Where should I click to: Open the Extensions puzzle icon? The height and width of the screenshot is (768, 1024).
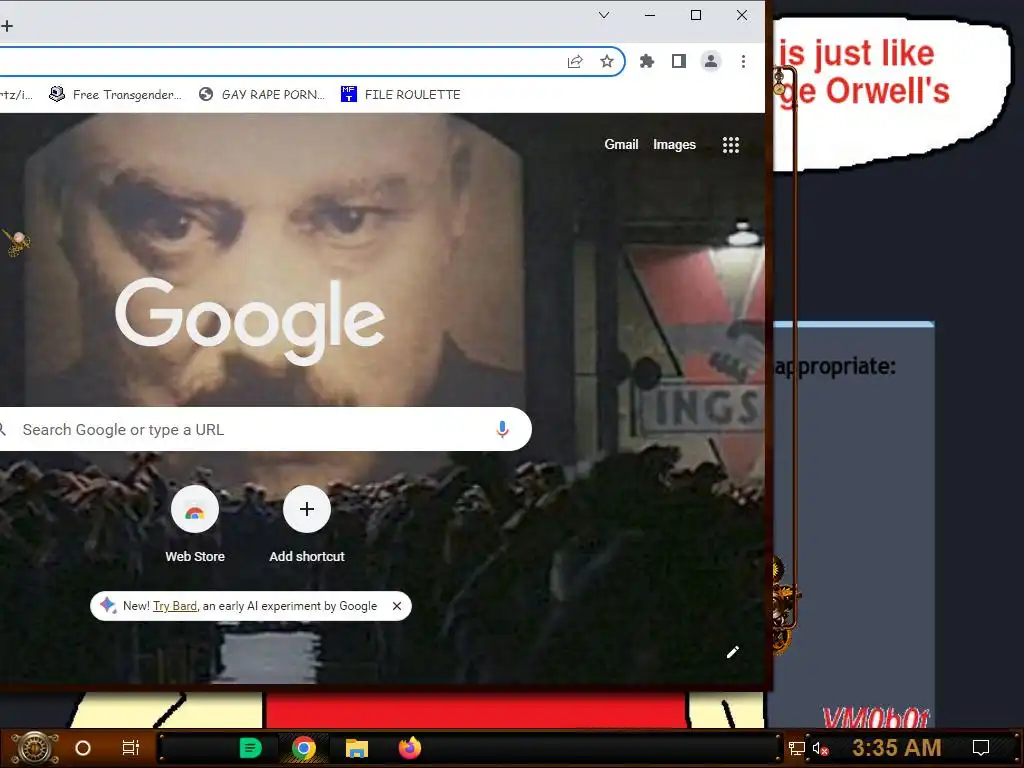click(647, 61)
